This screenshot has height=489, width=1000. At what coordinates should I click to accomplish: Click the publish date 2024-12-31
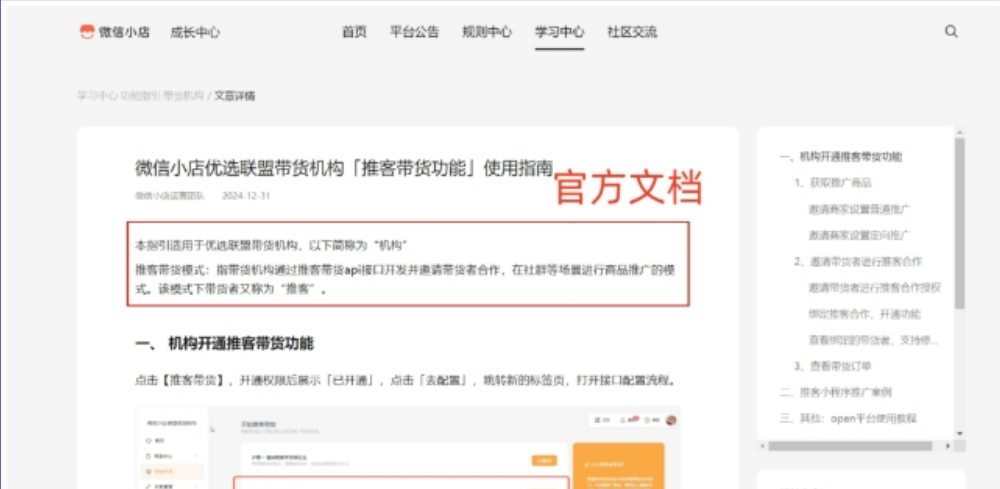[246, 196]
